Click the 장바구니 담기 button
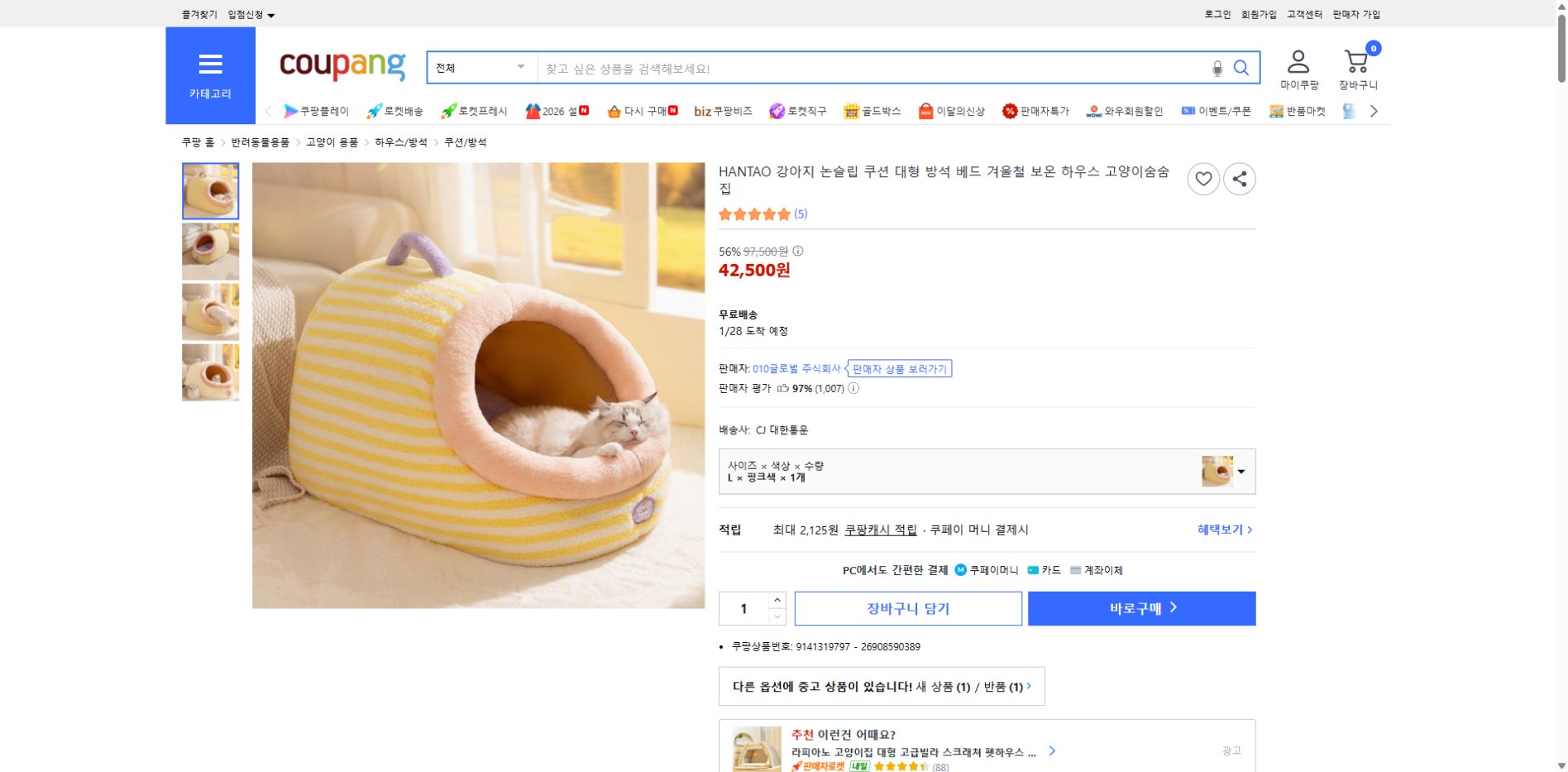1568x772 pixels. click(x=907, y=608)
